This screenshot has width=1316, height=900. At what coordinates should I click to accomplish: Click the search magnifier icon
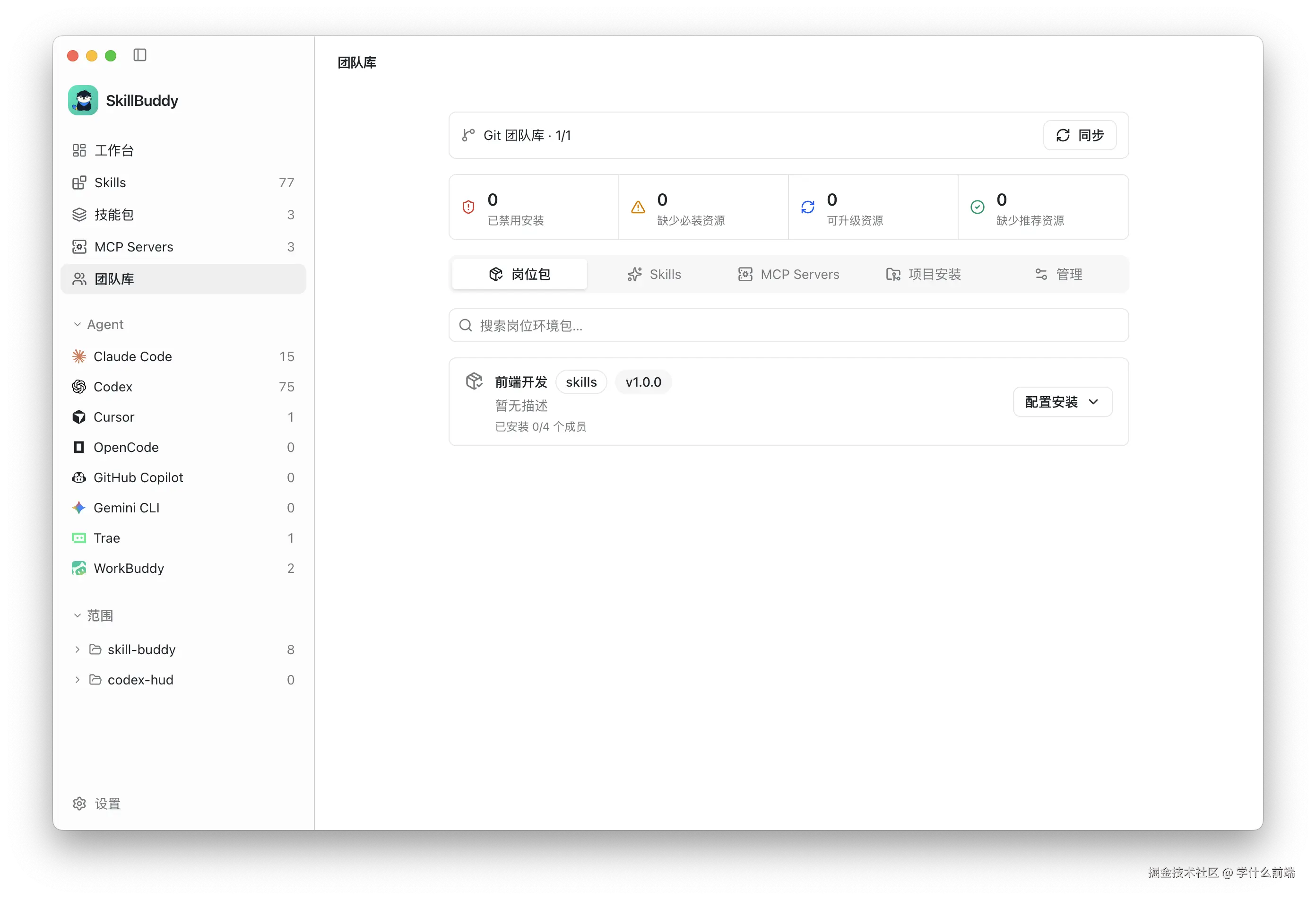tap(466, 326)
